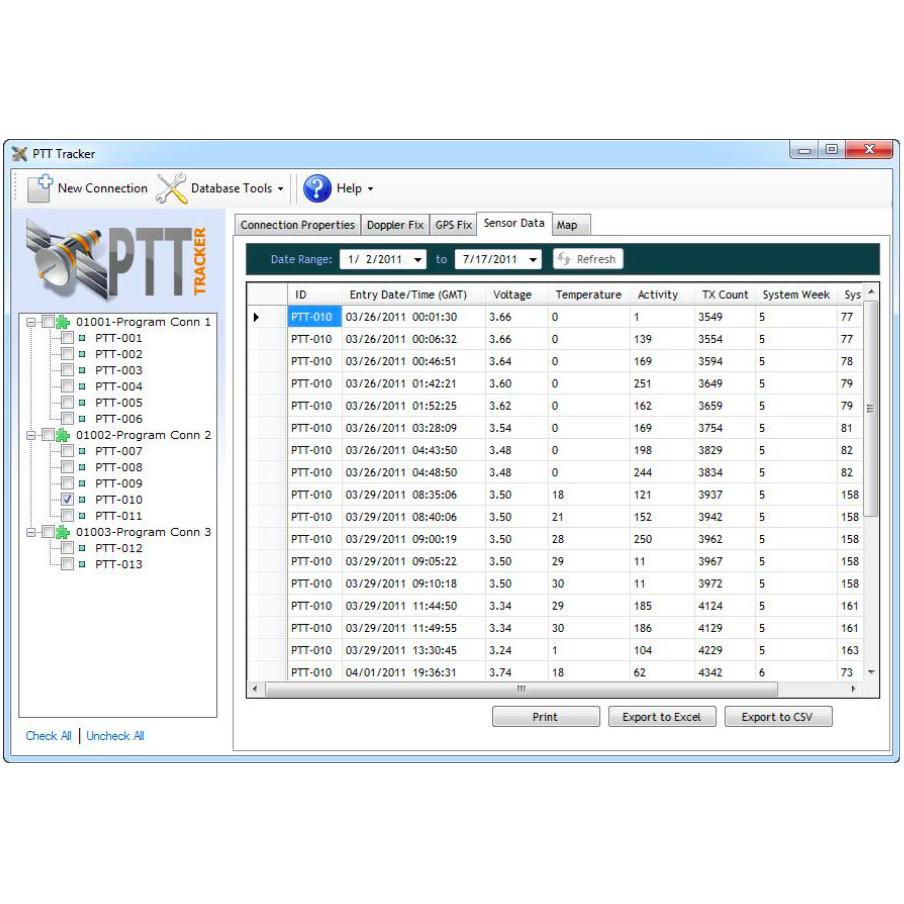The image size is (904, 904).
Task: Click the small green square icon beside PTT-010
Action: click(82, 500)
